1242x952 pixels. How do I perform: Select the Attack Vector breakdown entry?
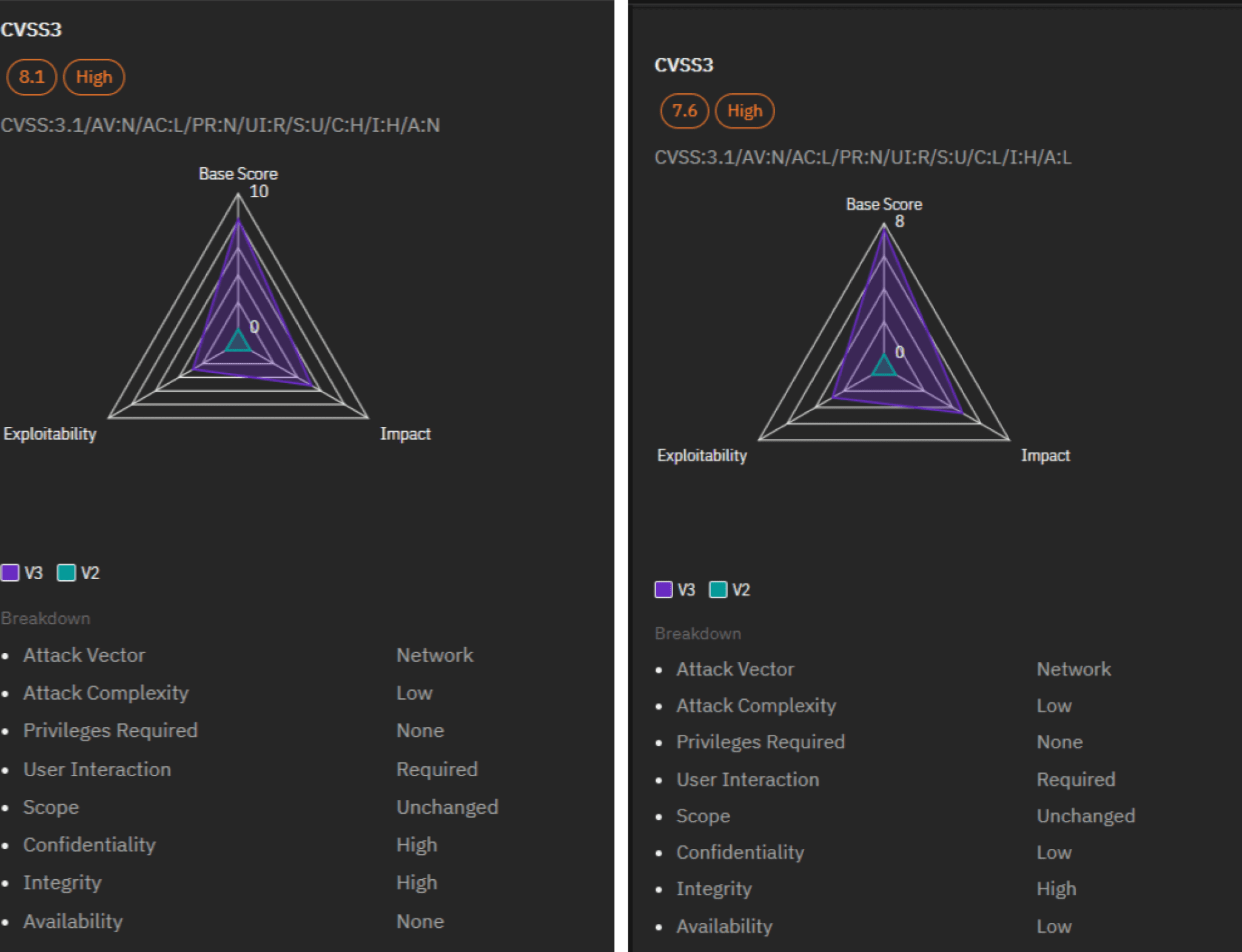point(84,655)
